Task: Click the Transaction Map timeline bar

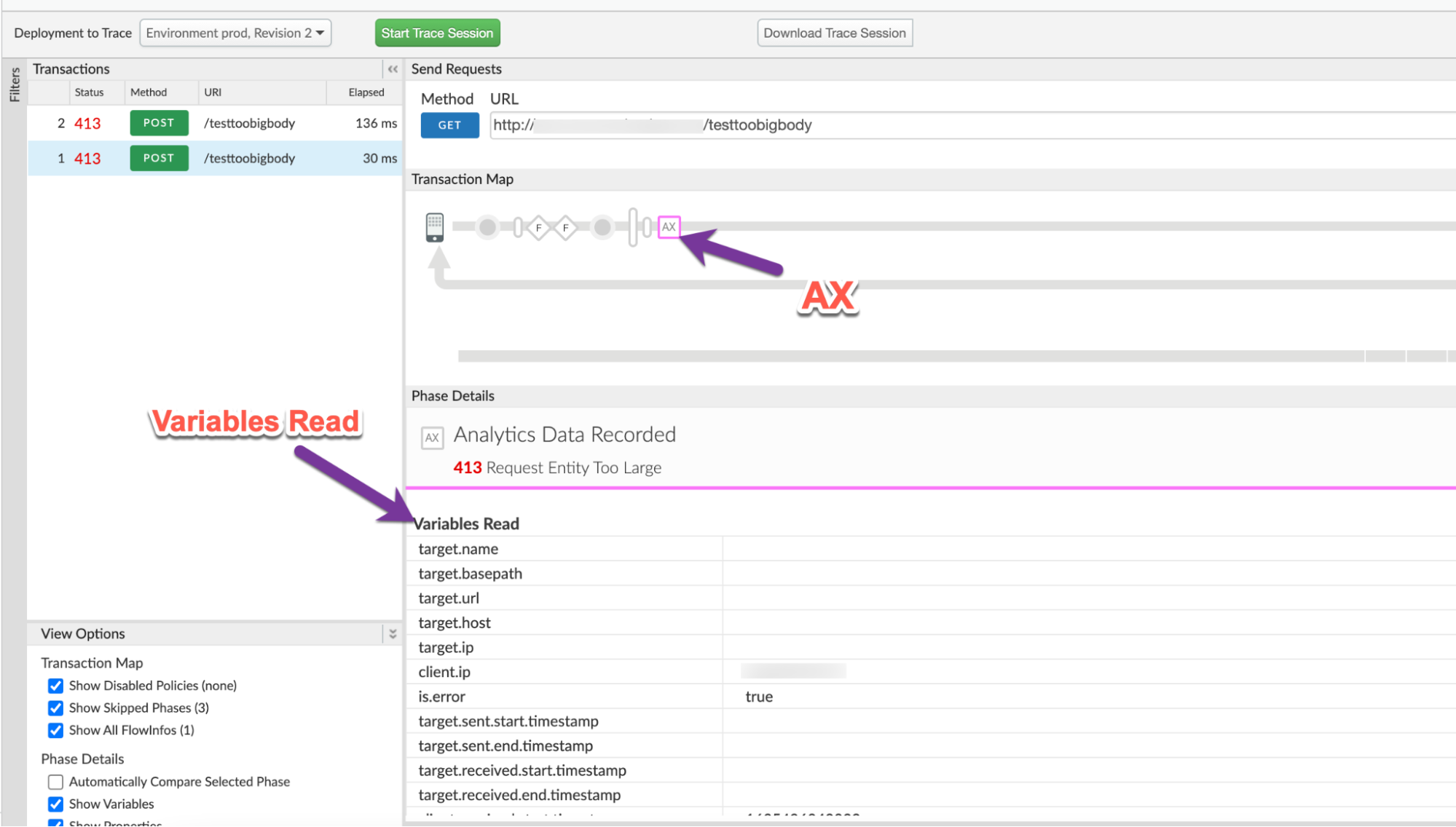Action: click(x=910, y=356)
